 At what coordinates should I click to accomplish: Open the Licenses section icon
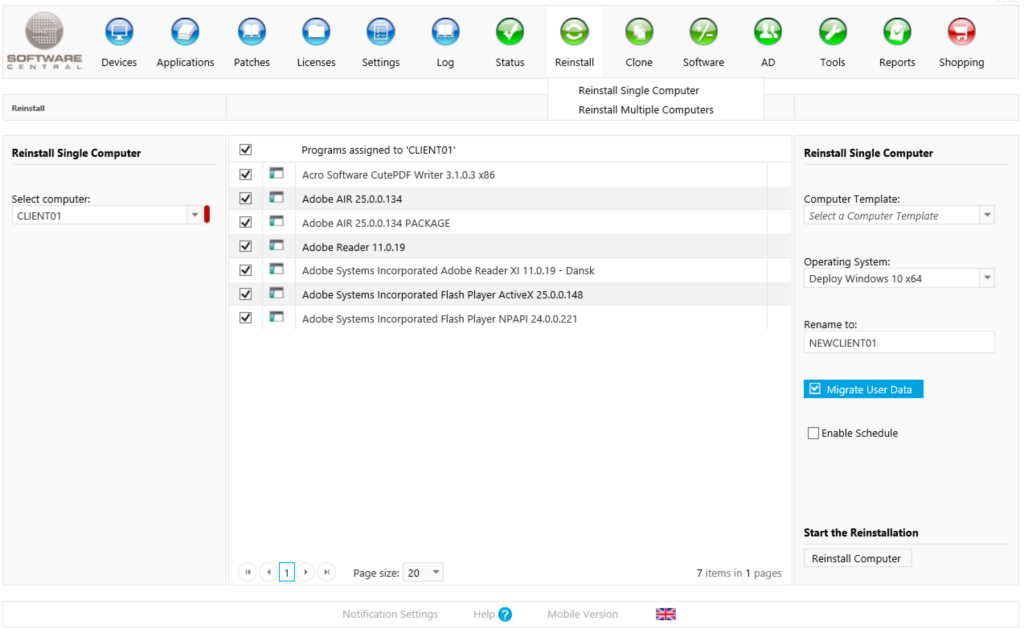[316, 31]
